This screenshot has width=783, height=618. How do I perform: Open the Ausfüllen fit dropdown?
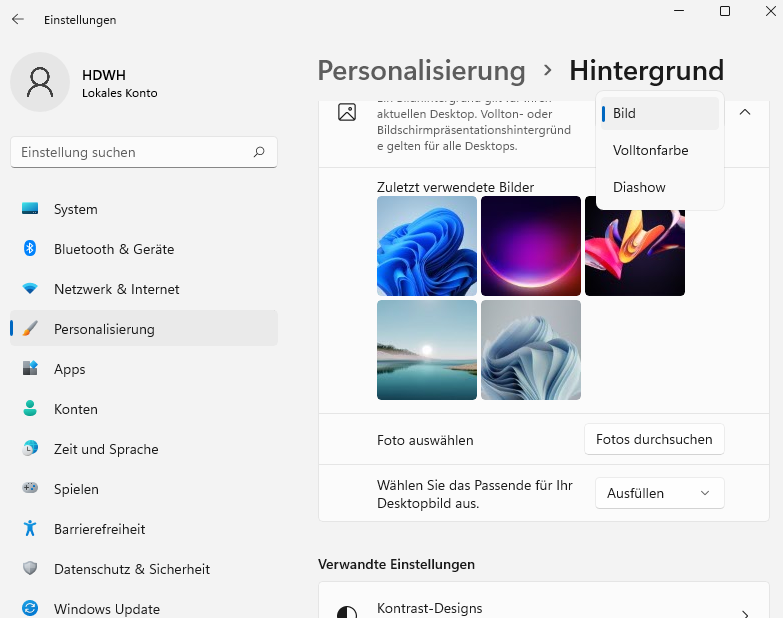[660, 493]
